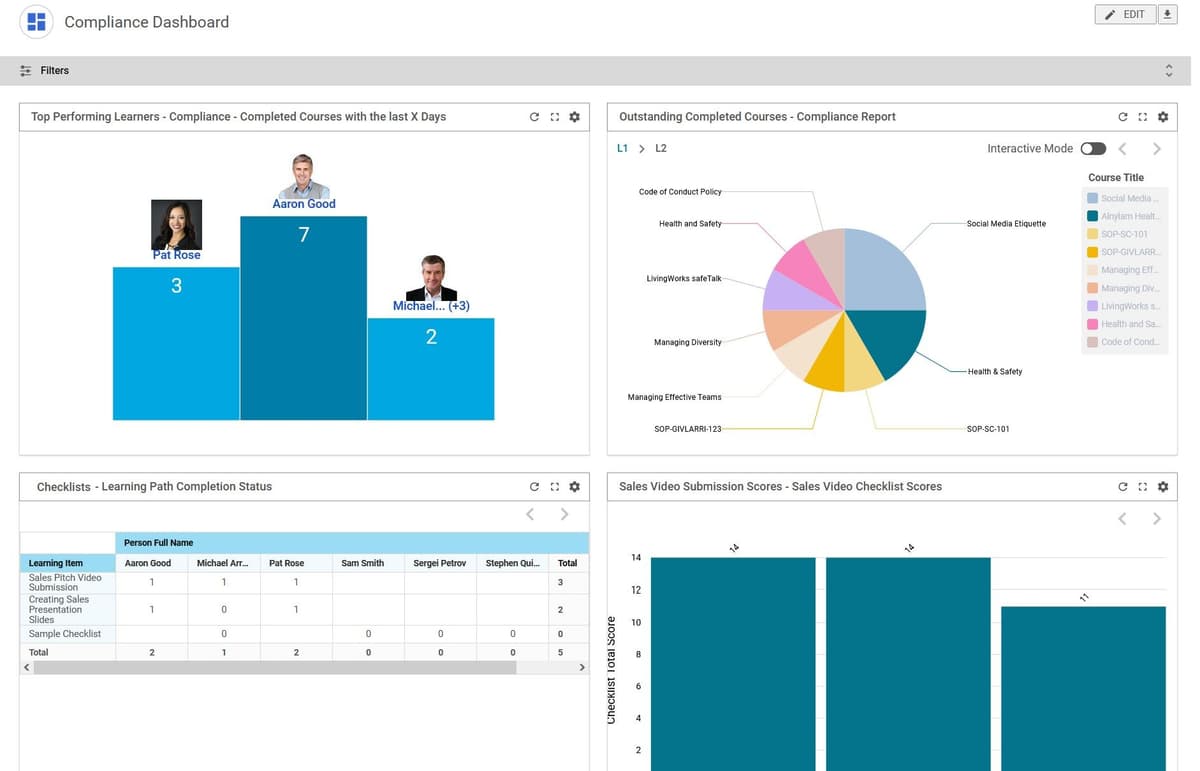The height and width of the screenshot is (771, 1200).
Task: Toggle SOP-SC-101 in the Course Title legend
Action: point(1124,233)
